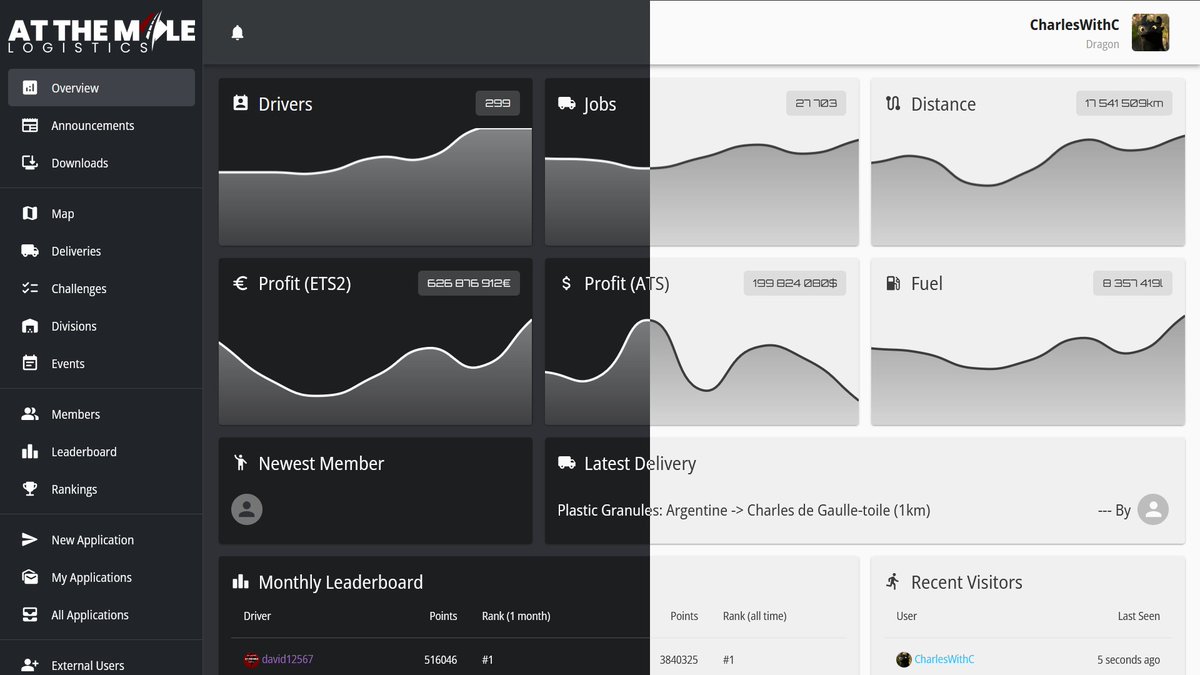Open CharlesWithC profile avatar
Viewport: 1200px width, 675px height.
click(x=1150, y=33)
